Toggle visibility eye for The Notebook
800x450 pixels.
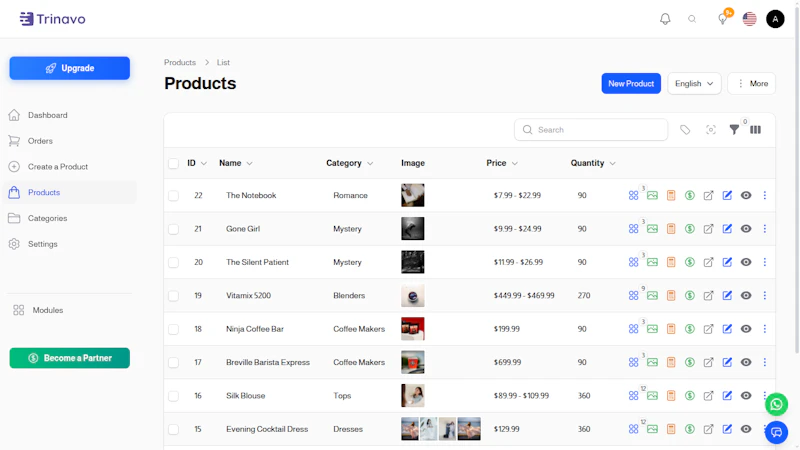[746, 195]
